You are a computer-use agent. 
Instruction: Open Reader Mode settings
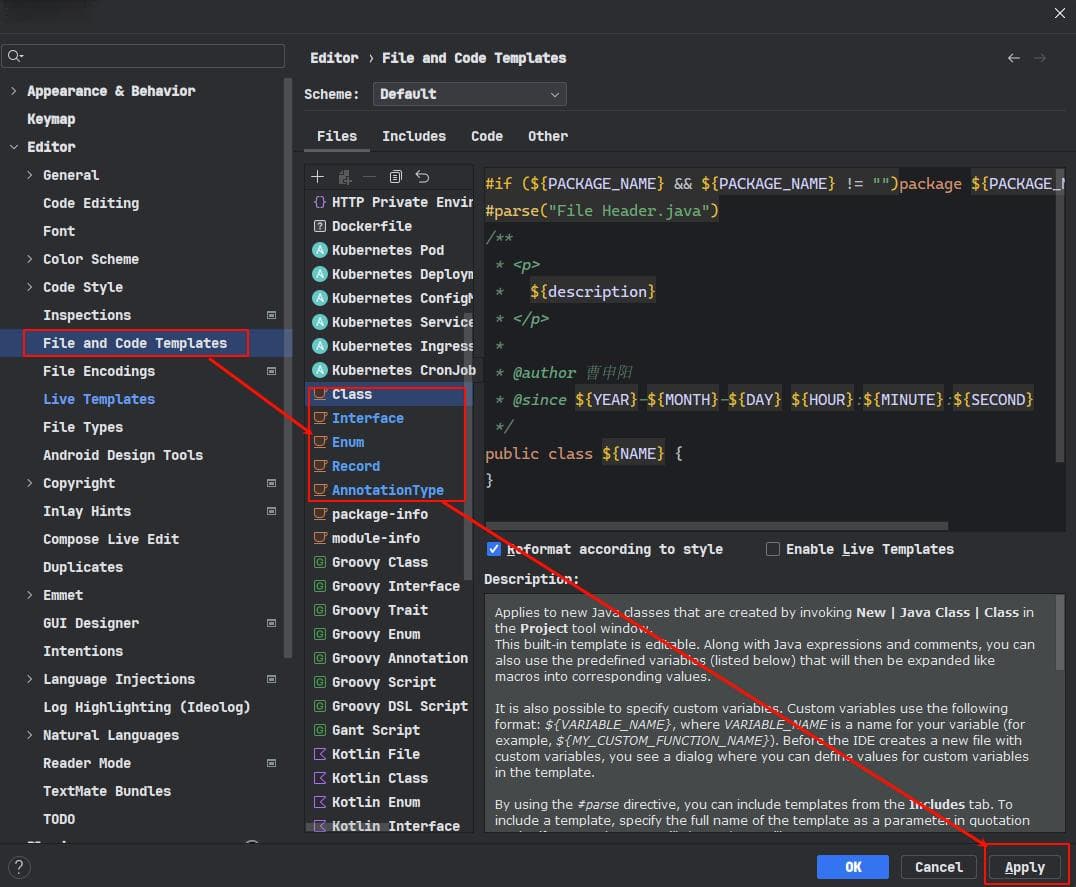tap(87, 763)
